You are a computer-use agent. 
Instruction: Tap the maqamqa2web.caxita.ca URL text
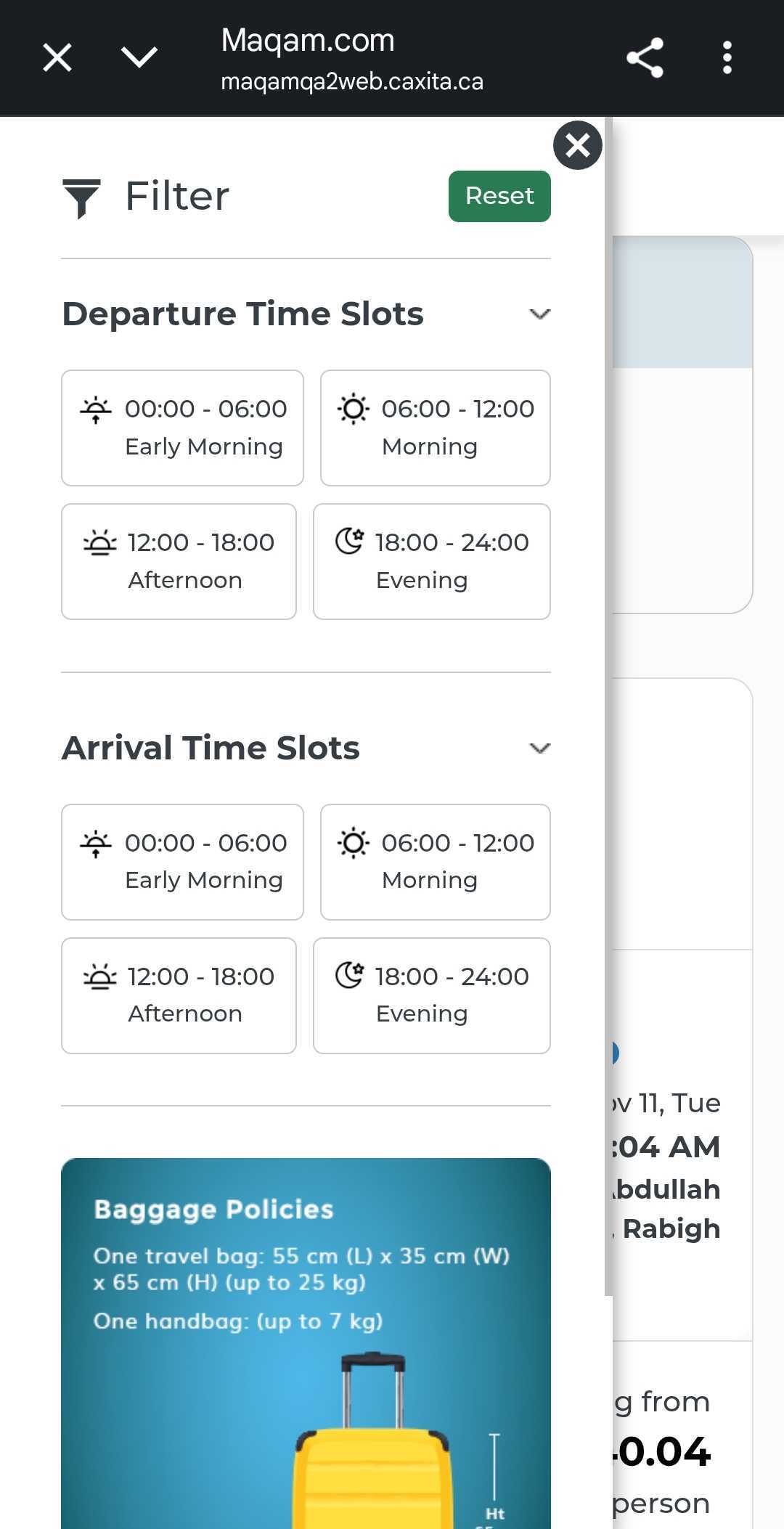[352, 81]
